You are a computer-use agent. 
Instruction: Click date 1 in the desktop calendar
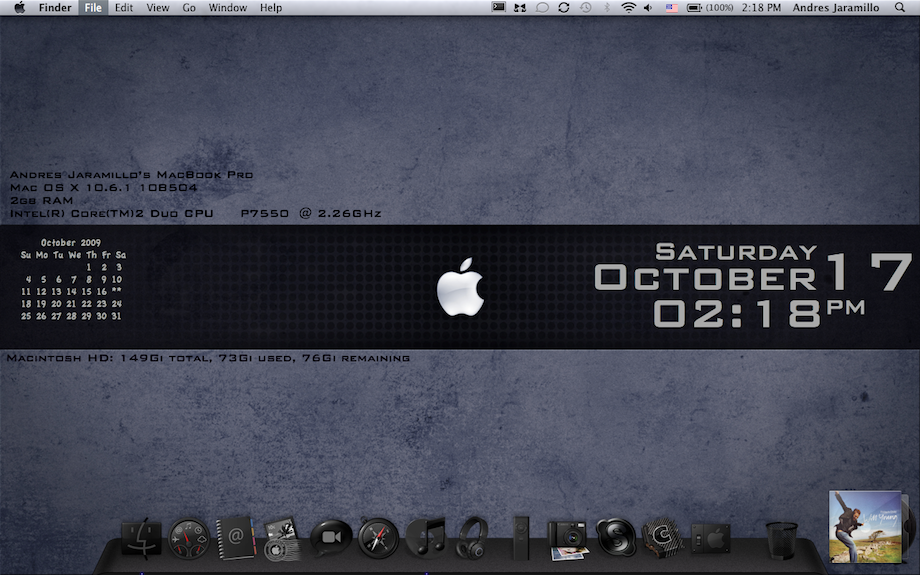tap(89, 267)
